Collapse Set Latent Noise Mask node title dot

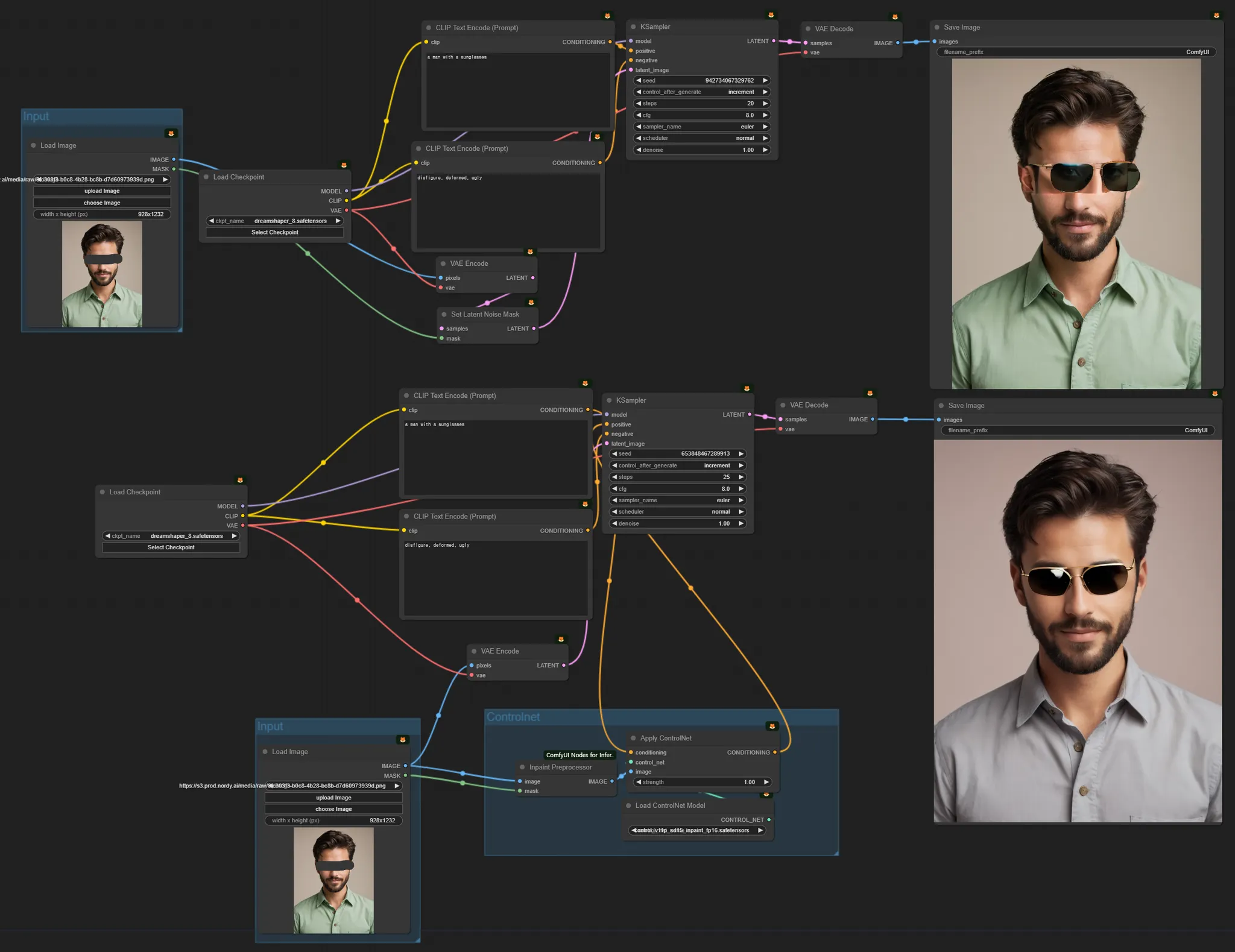(x=444, y=315)
